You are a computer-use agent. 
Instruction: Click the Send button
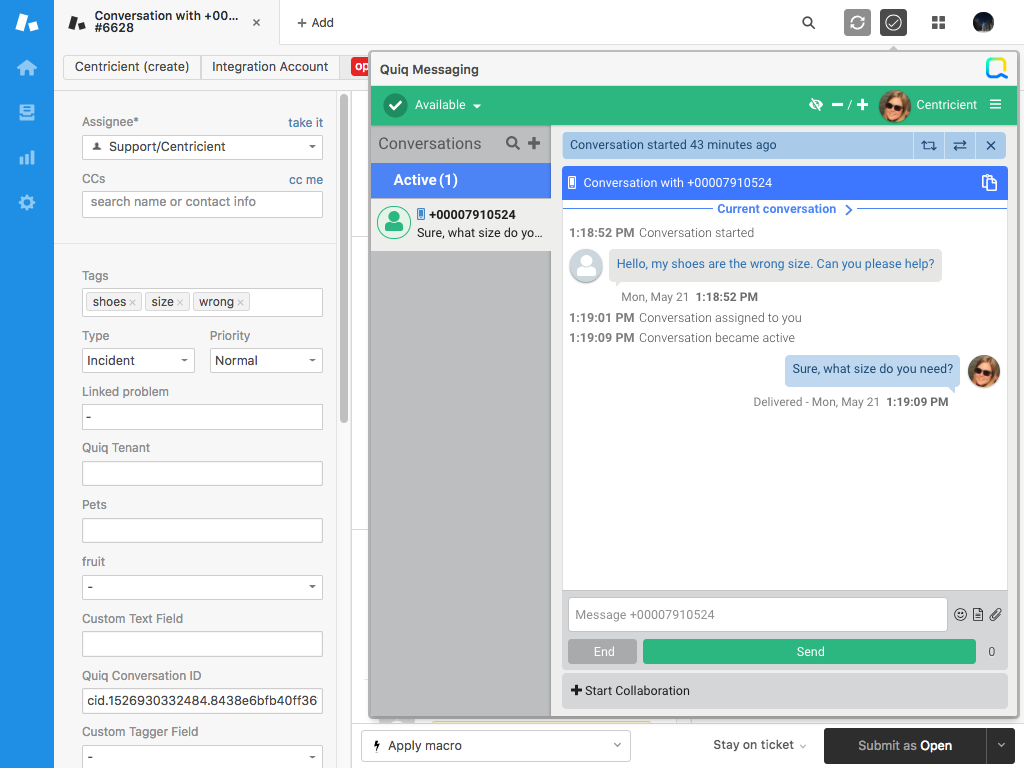(x=809, y=651)
